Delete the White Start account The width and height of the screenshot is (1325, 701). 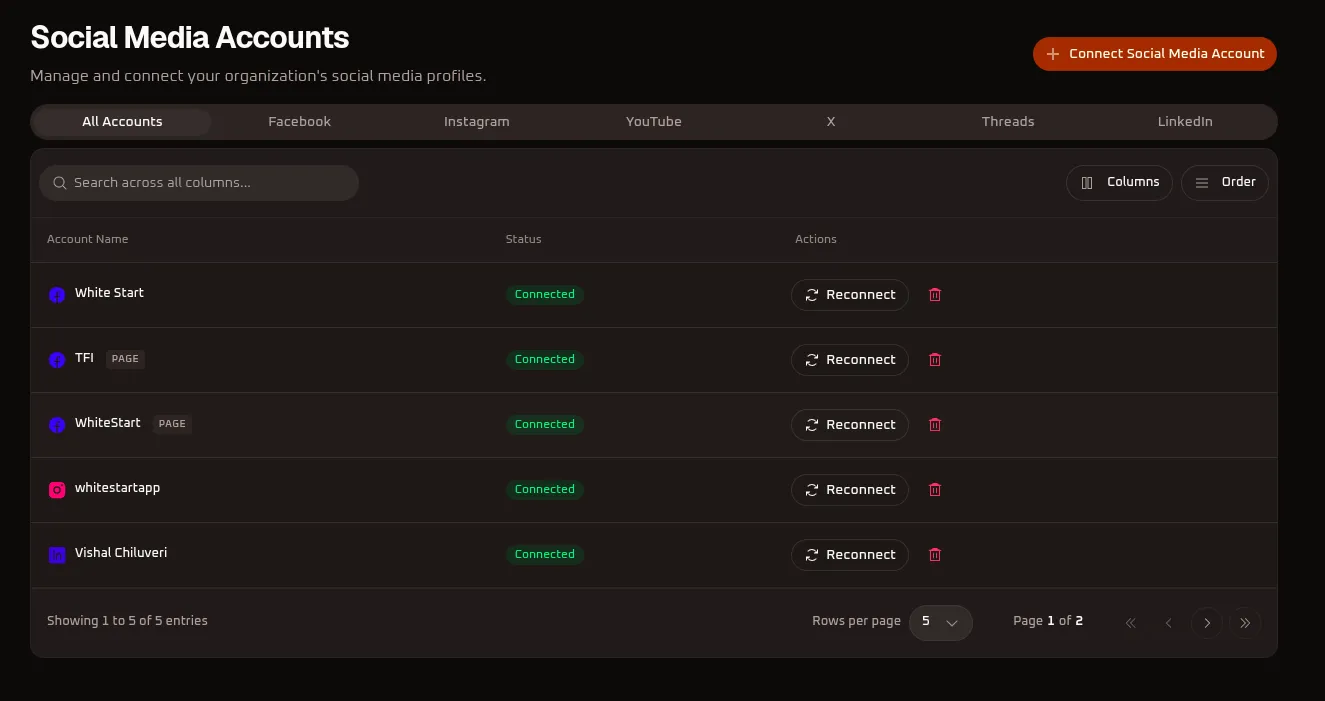[x=935, y=295]
